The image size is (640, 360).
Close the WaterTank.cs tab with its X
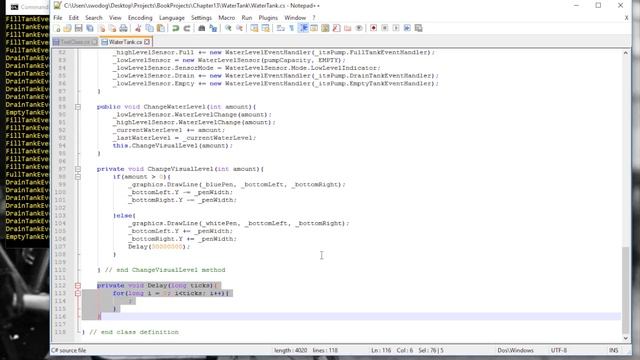(x=147, y=42)
